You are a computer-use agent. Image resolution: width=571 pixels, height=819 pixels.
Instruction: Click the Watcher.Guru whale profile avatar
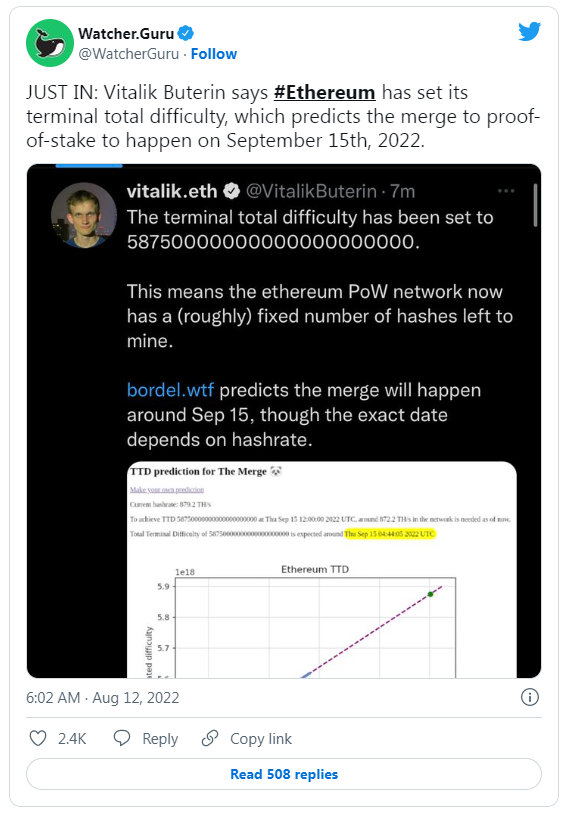(50, 43)
